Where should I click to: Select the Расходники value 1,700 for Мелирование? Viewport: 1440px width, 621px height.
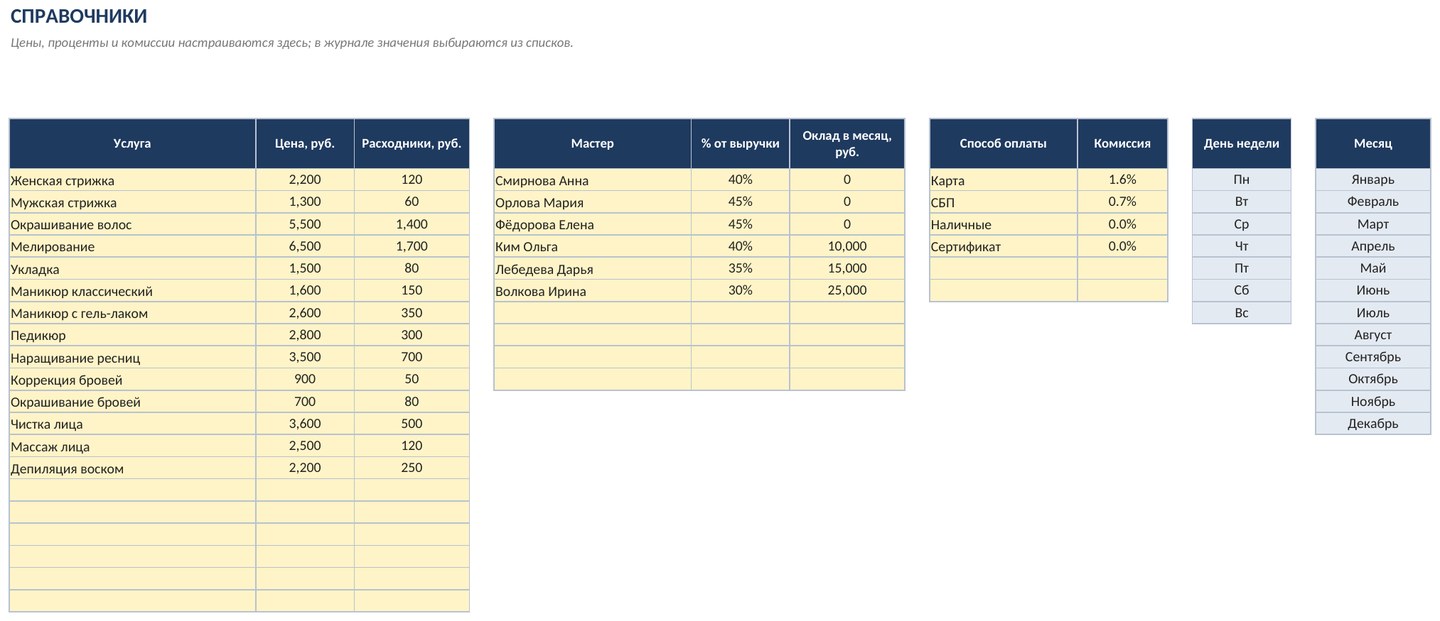coord(412,246)
